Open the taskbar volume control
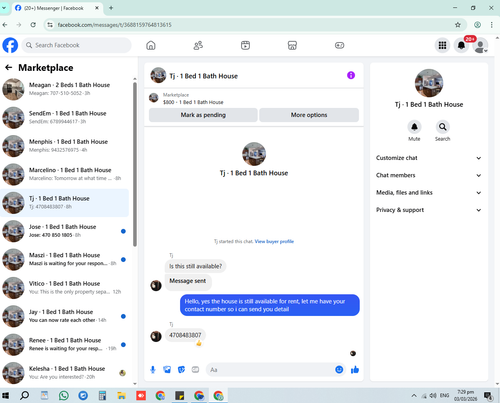 pyautogui.click(x=433, y=396)
